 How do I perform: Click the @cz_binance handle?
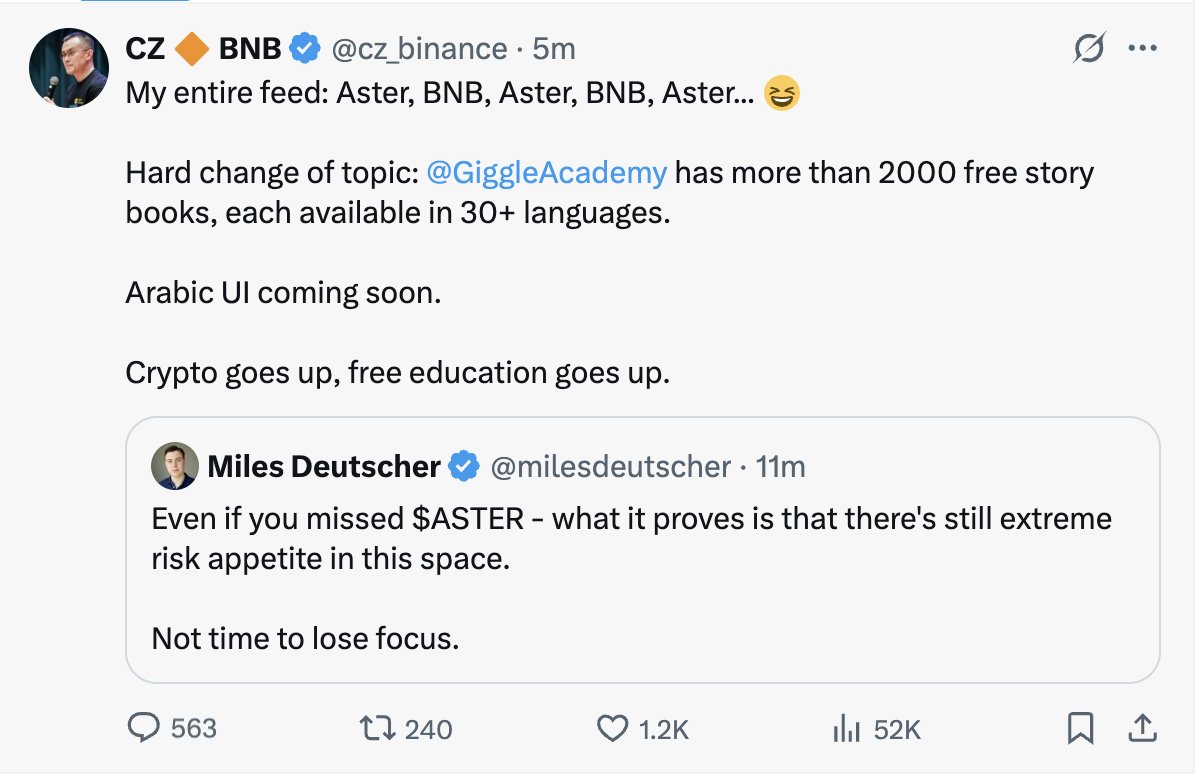[418, 48]
